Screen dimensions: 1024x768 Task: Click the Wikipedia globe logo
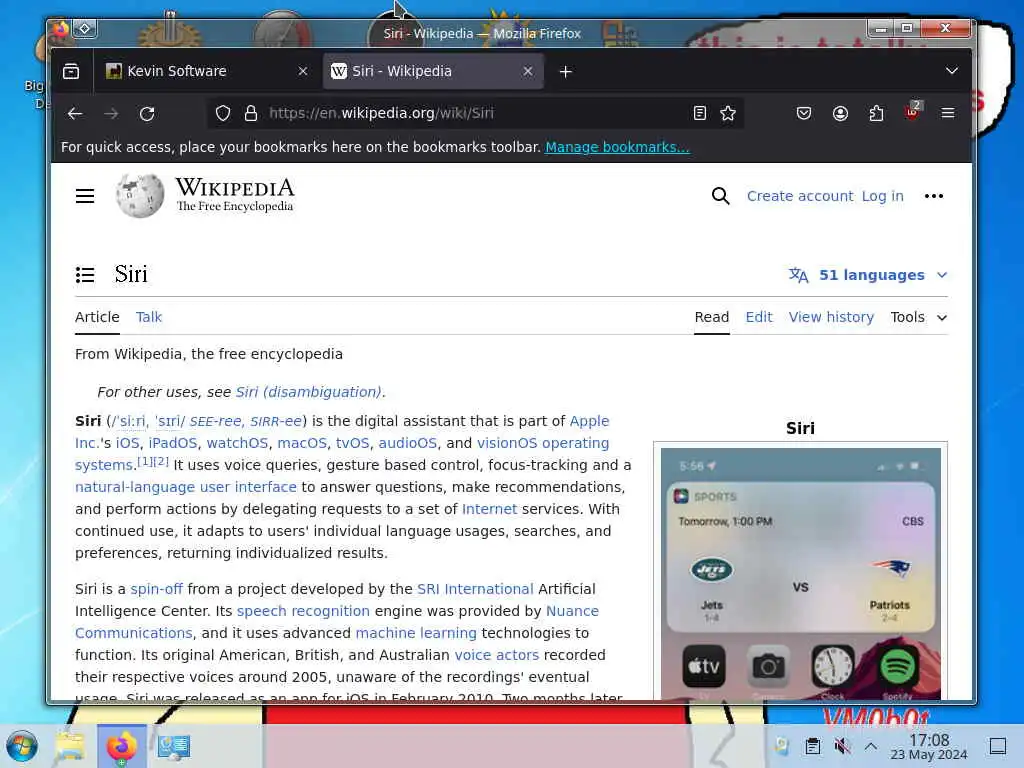click(140, 195)
